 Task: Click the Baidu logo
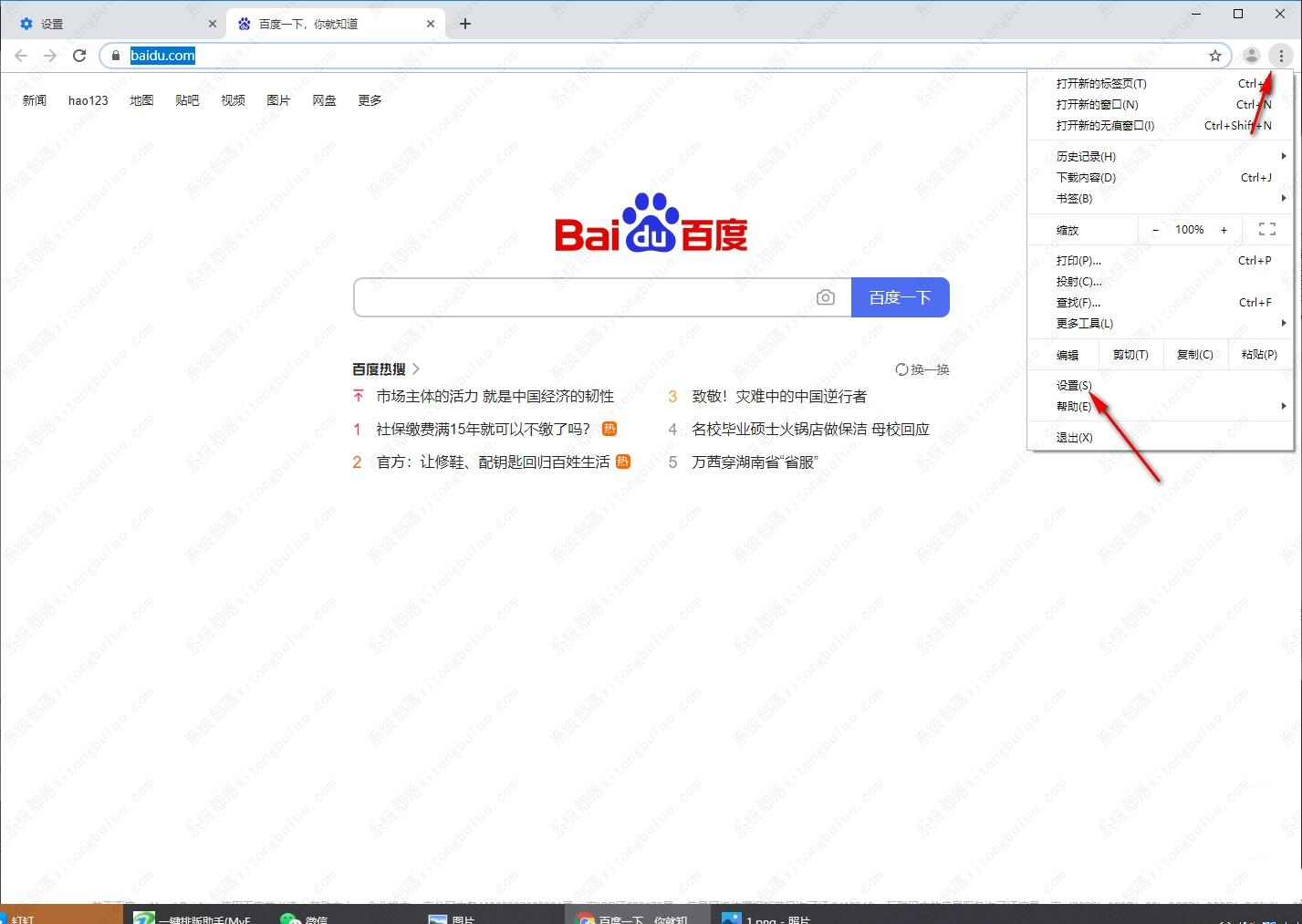pyautogui.click(x=651, y=223)
